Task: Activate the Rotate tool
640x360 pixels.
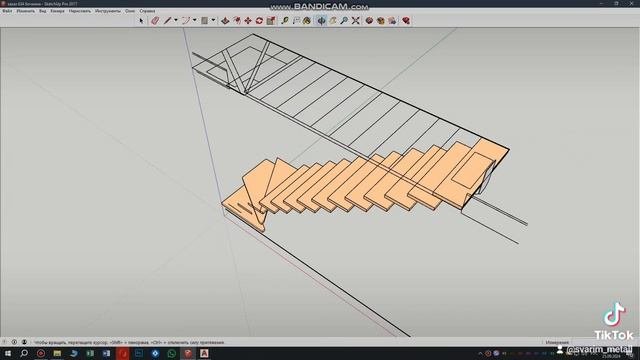Action: point(259,20)
